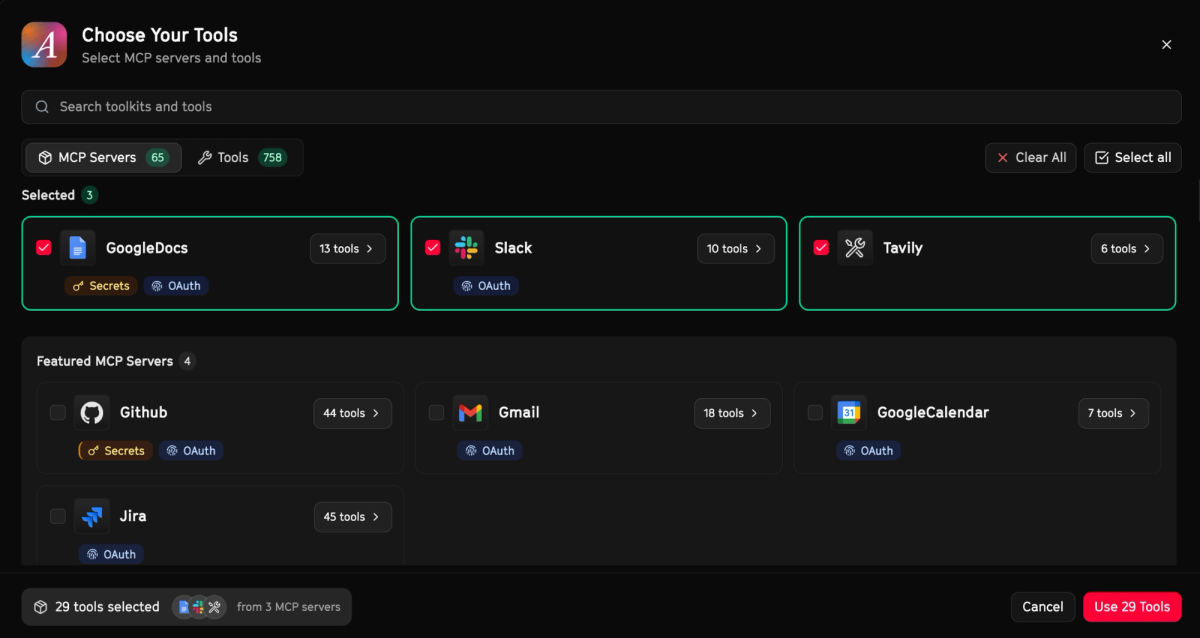Click the Jira logo icon
This screenshot has height=638, width=1200.
tap(92, 517)
